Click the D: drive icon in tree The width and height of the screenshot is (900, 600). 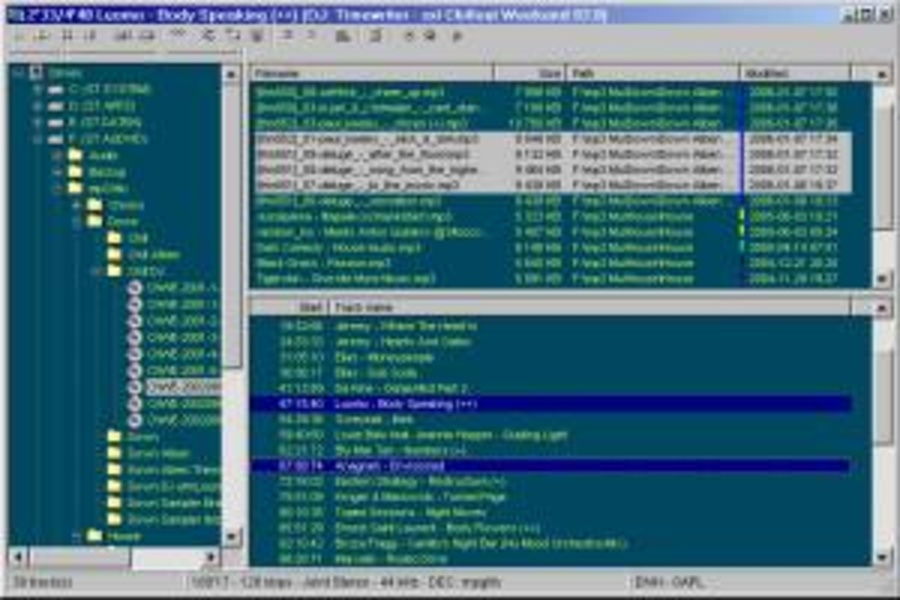click(56, 106)
